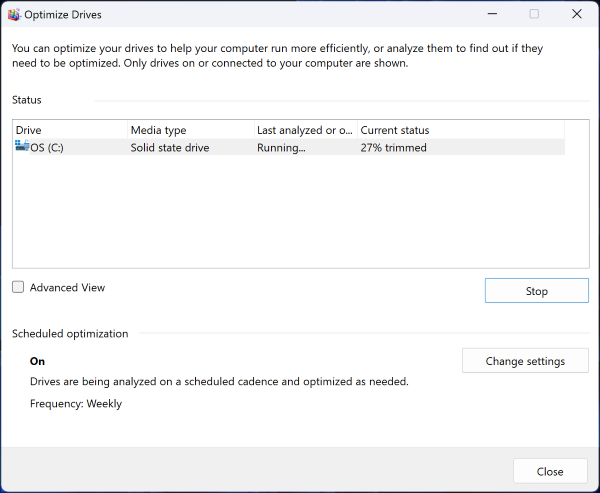Click empty area in the drive list

(288, 215)
